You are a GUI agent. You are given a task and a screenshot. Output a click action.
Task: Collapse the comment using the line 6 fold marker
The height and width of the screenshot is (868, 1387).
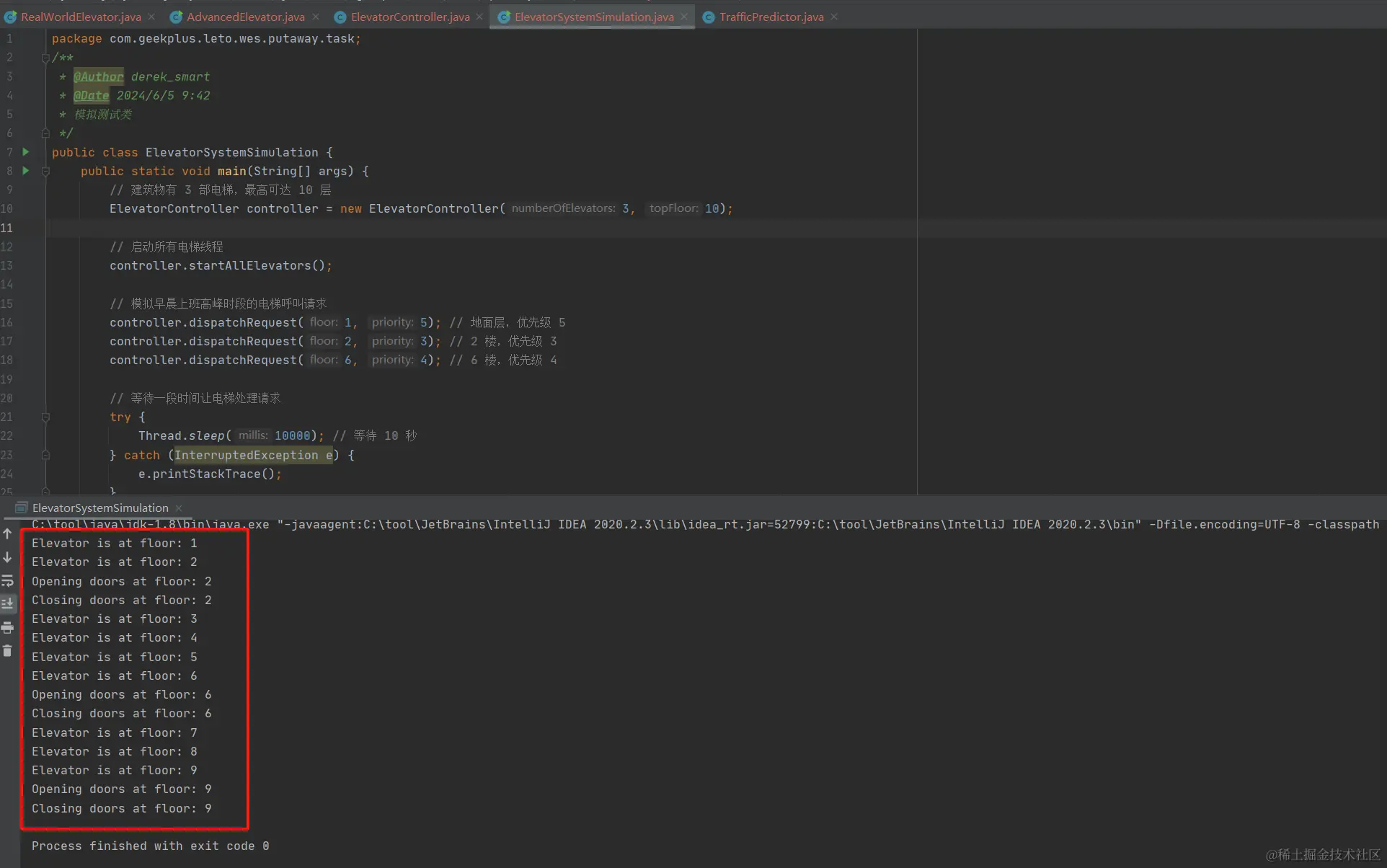[x=45, y=133]
